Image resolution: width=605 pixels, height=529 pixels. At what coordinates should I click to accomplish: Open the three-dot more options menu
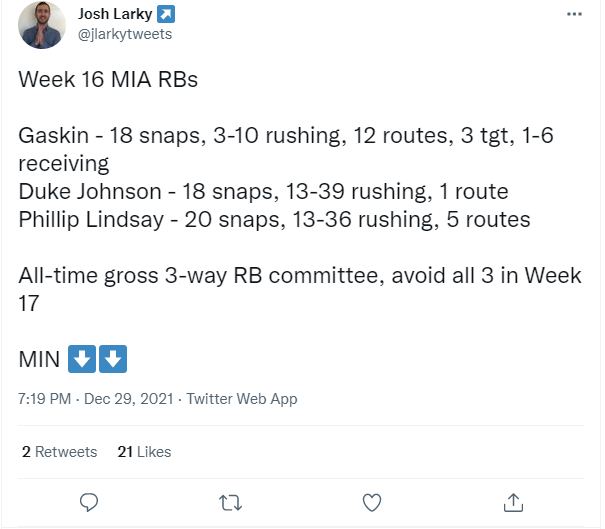574,14
